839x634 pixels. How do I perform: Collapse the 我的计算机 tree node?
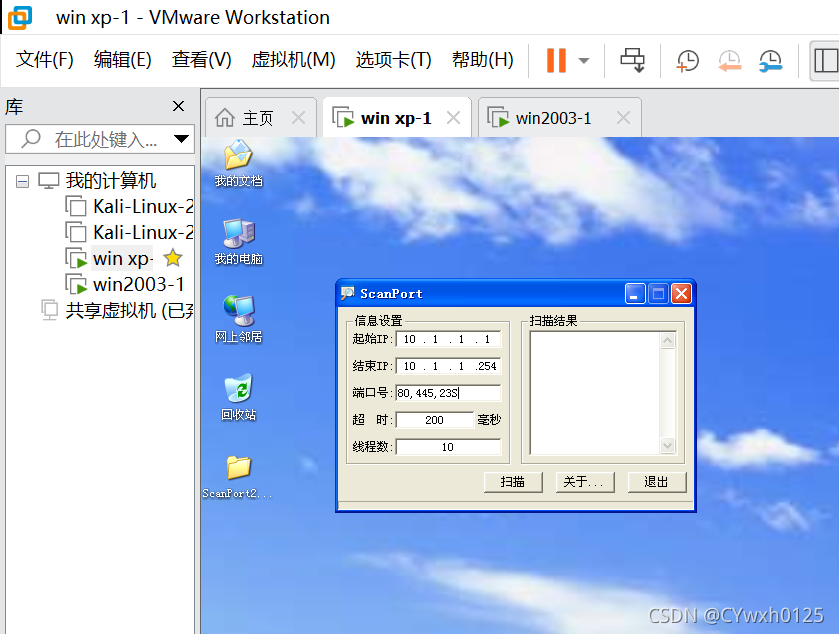pyautogui.click(x=22, y=181)
